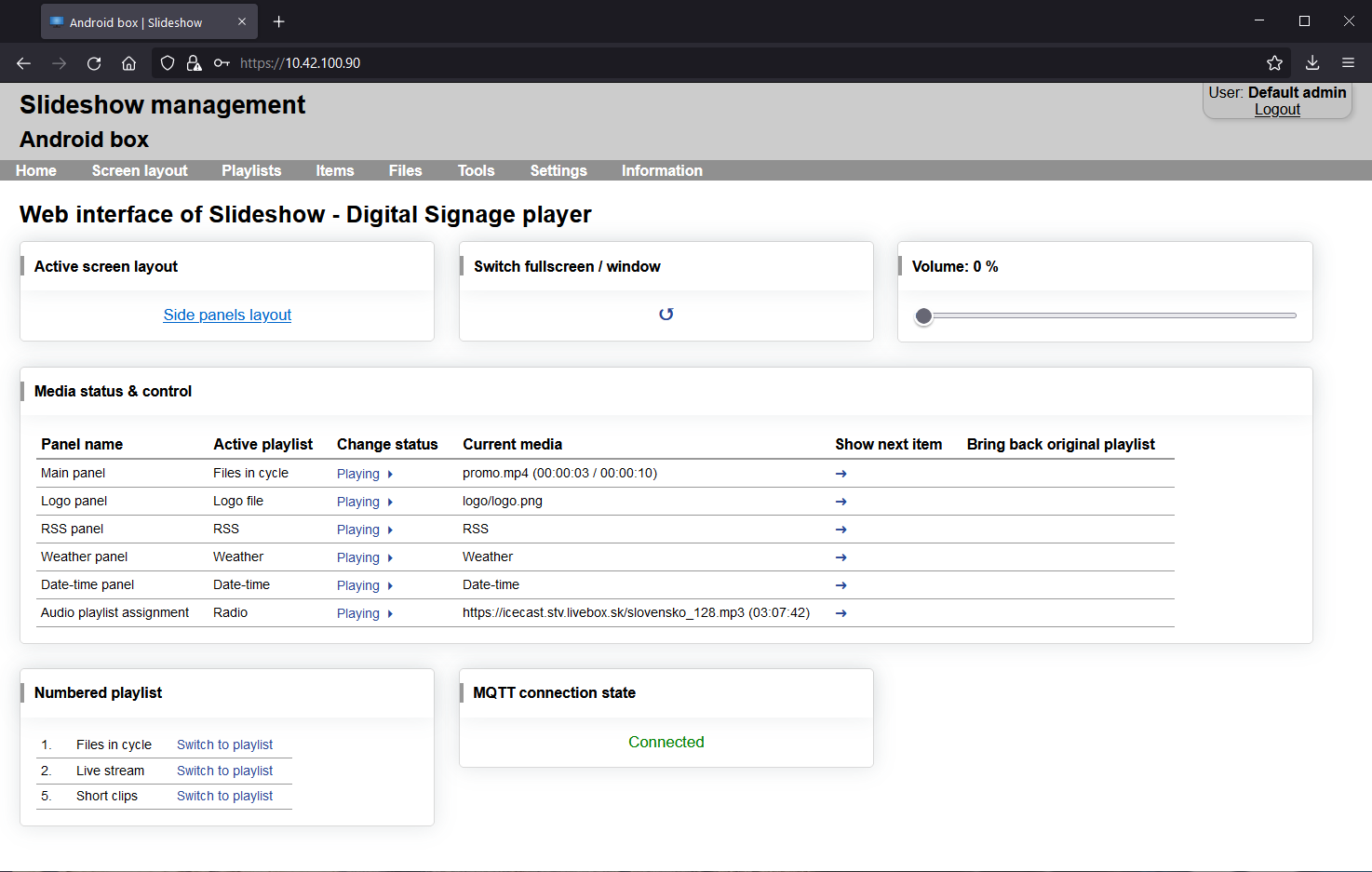The width and height of the screenshot is (1372, 872).
Task: Open the Side panels layout link
Action: point(227,315)
